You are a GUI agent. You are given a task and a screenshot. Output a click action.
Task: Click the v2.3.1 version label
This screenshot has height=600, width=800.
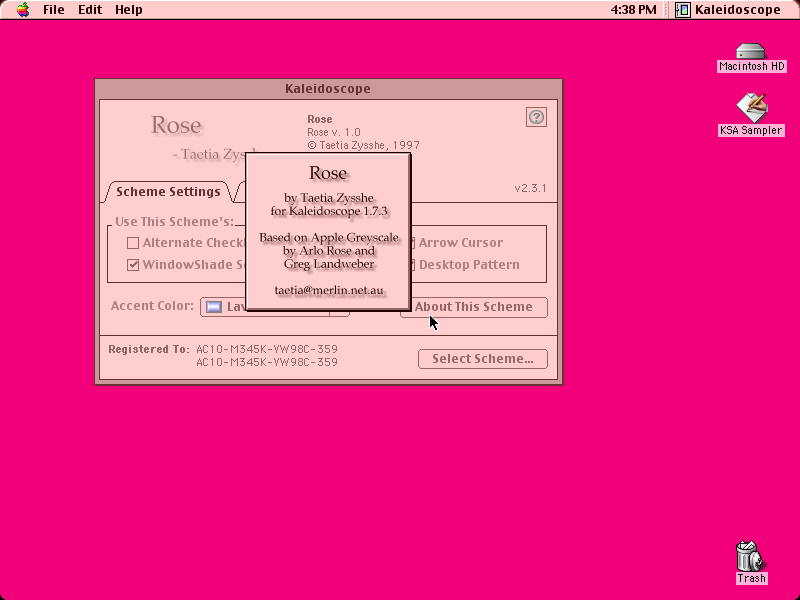pyautogui.click(x=530, y=188)
